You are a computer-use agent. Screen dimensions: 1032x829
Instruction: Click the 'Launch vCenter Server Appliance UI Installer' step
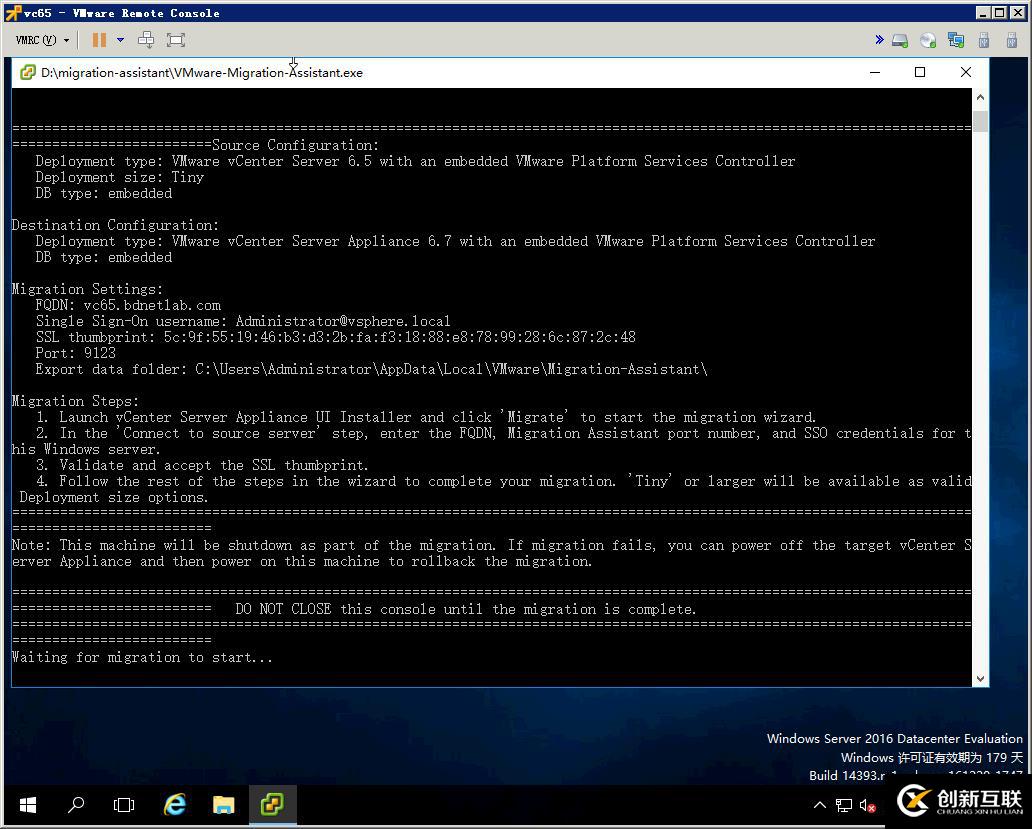click(x=426, y=417)
